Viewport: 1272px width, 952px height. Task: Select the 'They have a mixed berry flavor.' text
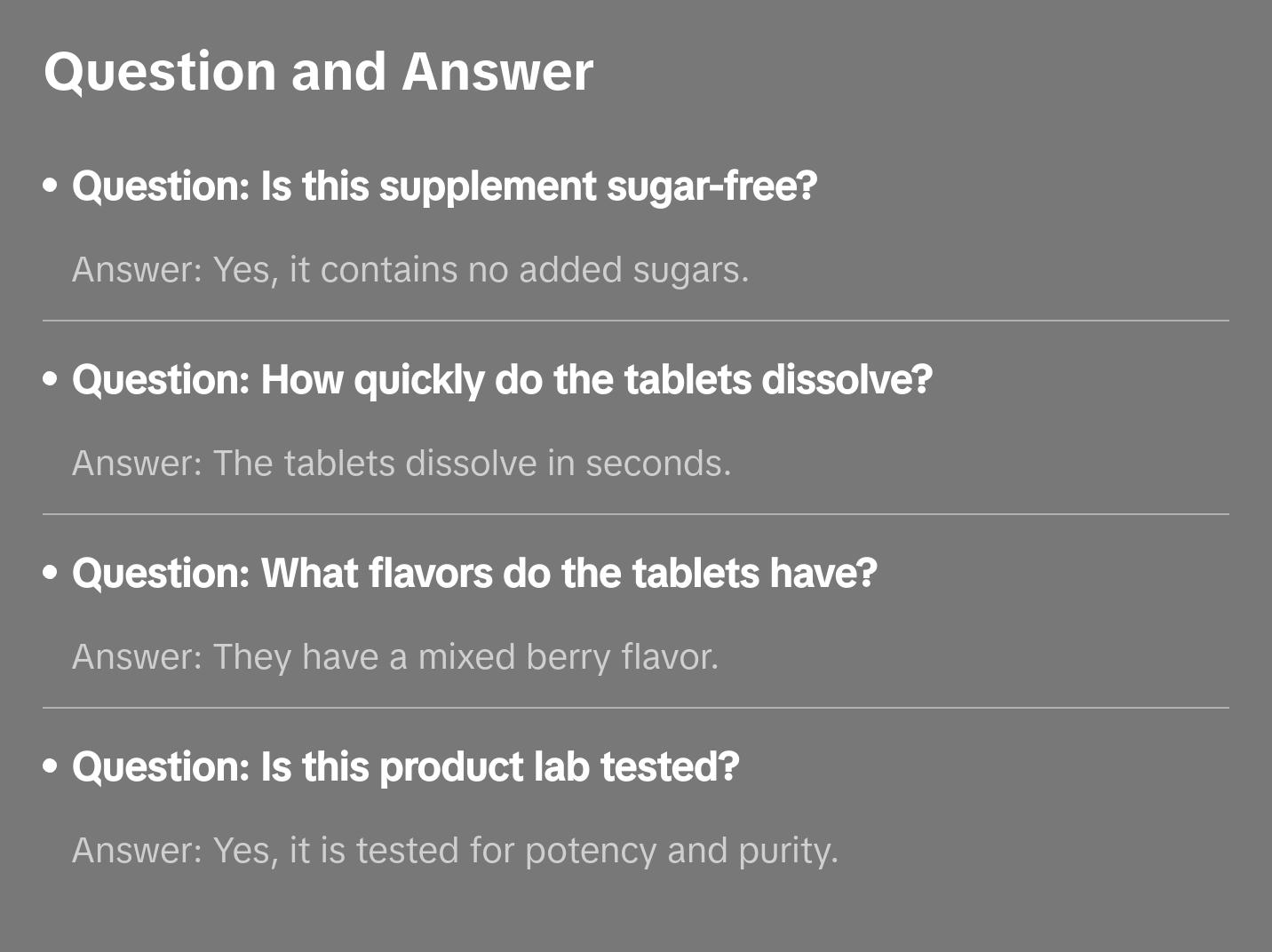(465, 657)
